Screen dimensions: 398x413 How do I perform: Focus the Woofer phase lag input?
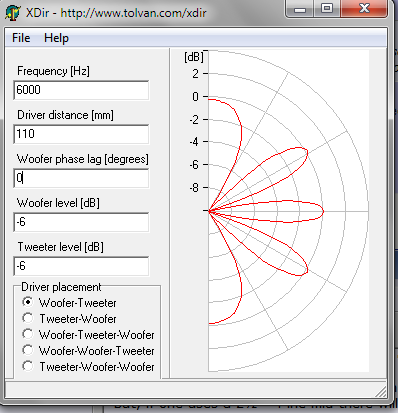point(81,178)
